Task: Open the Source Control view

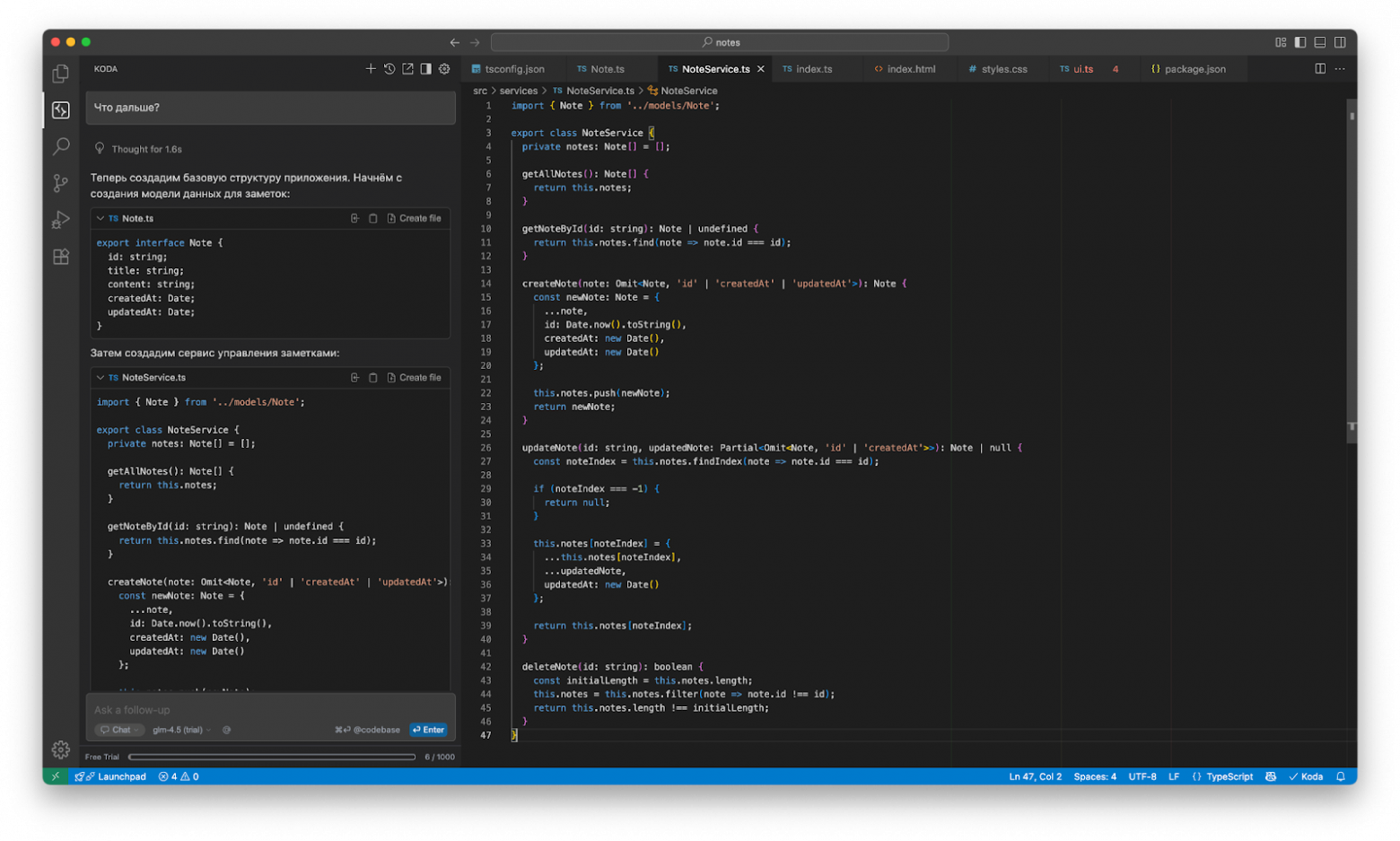Action: tap(61, 183)
